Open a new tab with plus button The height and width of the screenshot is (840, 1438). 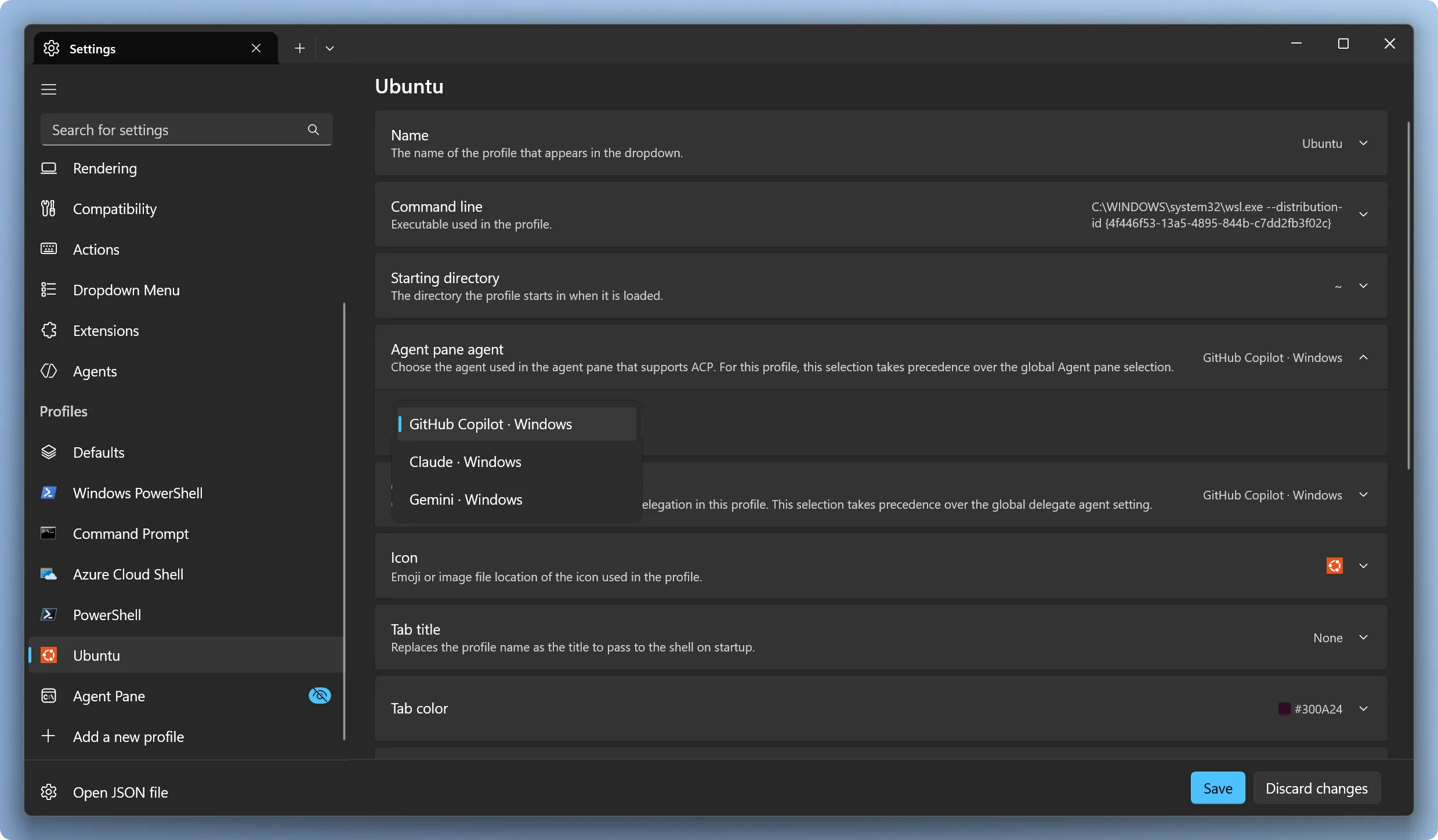[299, 48]
